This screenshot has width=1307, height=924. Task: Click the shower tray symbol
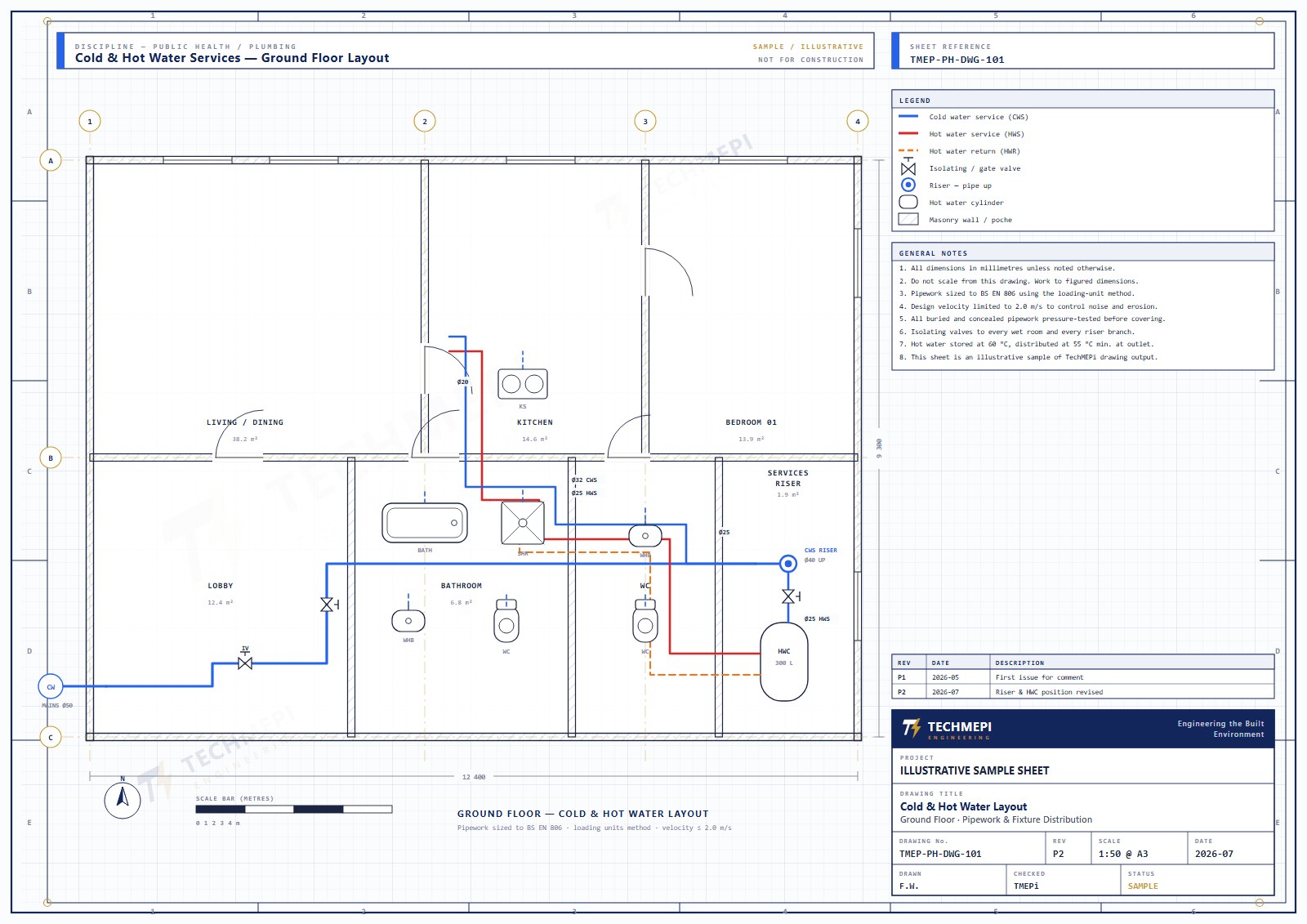pyautogui.click(x=523, y=523)
